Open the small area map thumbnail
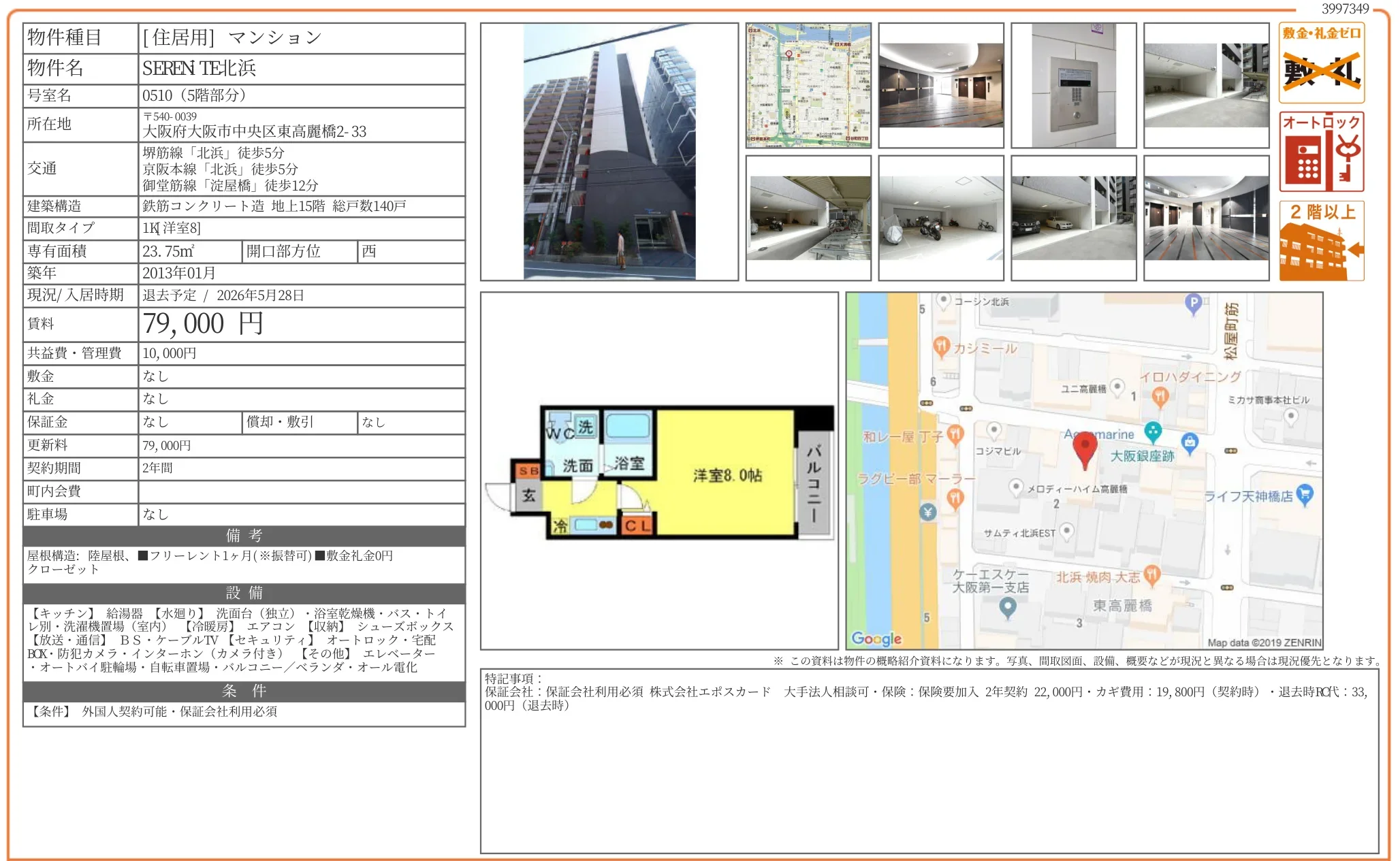This screenshot has width=1400, height=861. (808, 85)
